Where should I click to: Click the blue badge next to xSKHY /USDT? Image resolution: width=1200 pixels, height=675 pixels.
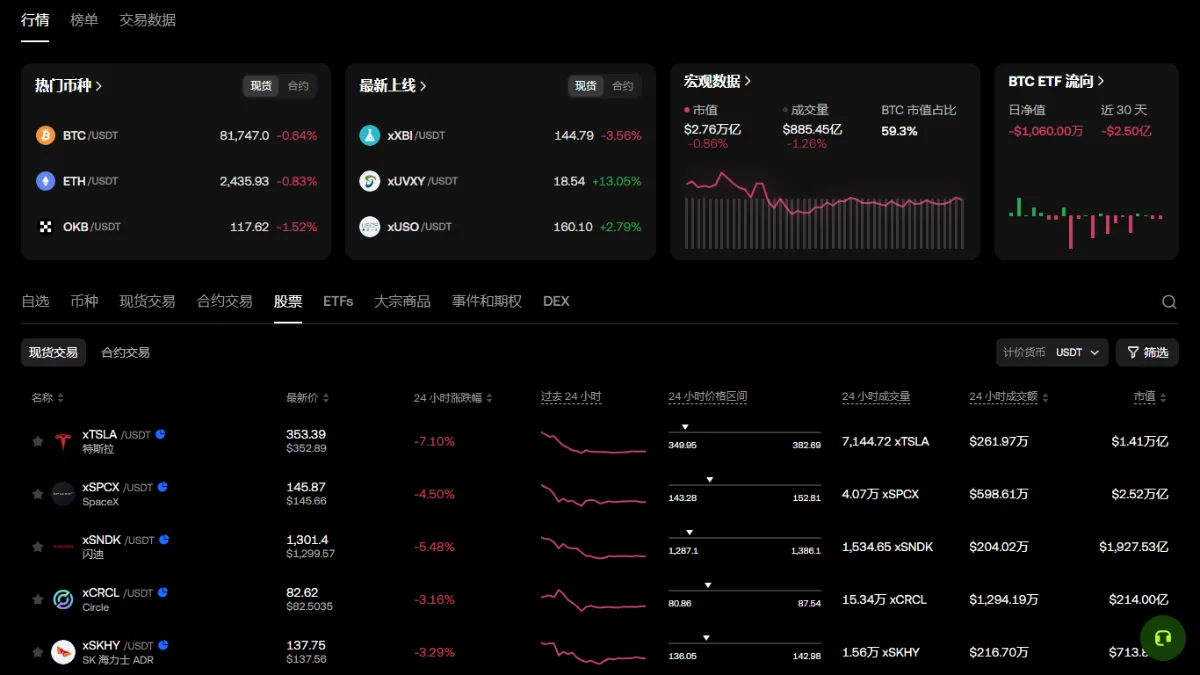[163, 645]
